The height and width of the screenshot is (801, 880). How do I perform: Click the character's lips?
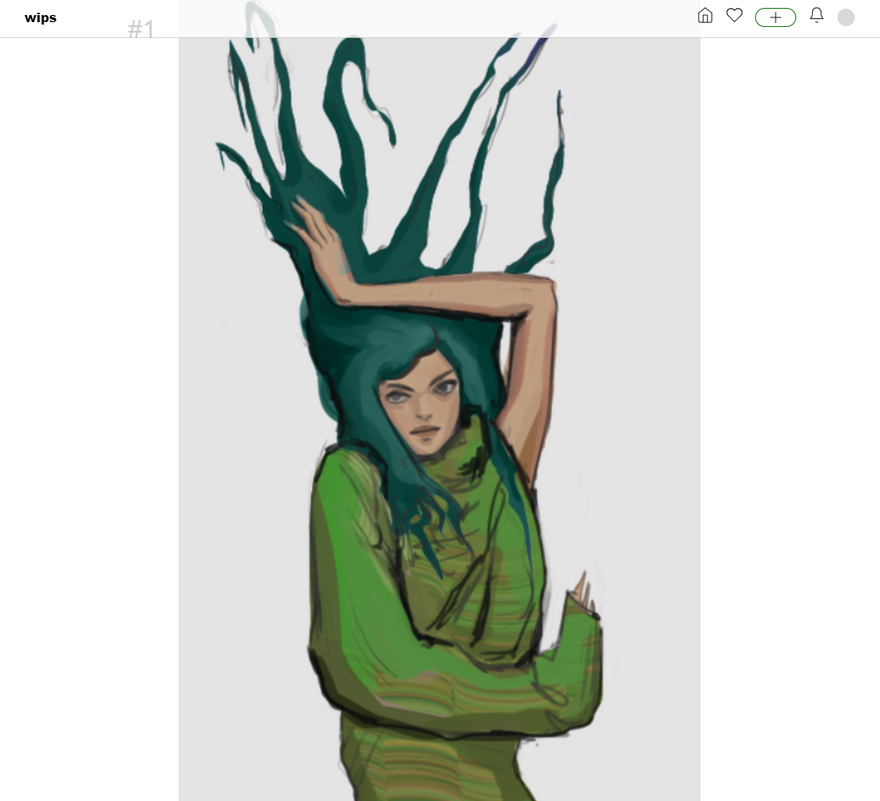click(424, 432)
